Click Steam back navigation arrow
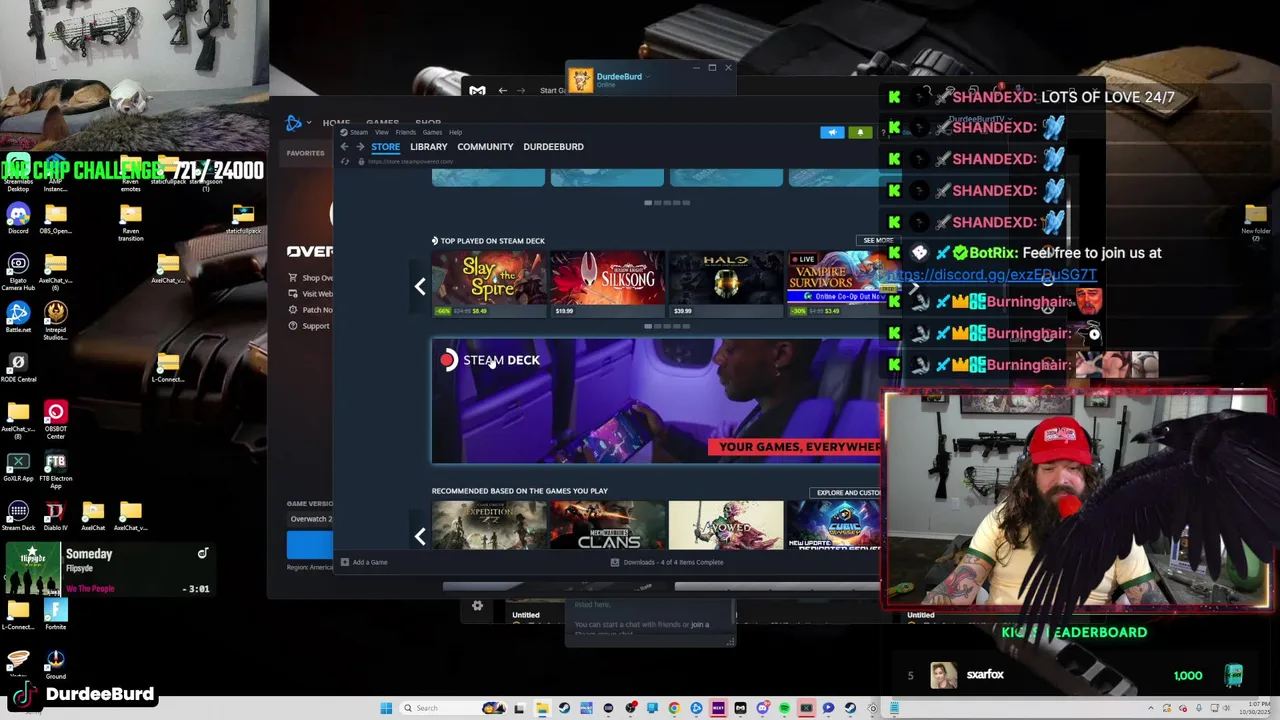This screenshot has width=1280, height=720. click(344, 147)
